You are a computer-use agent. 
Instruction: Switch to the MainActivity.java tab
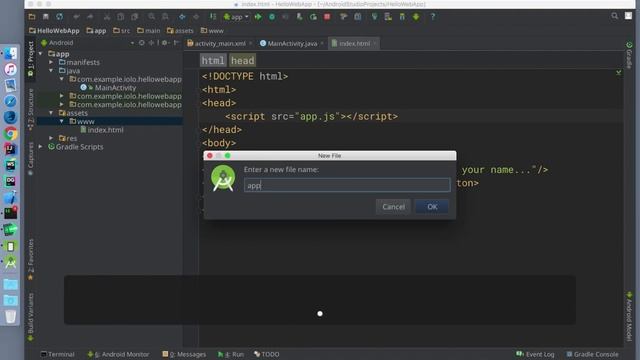[292, 43]
